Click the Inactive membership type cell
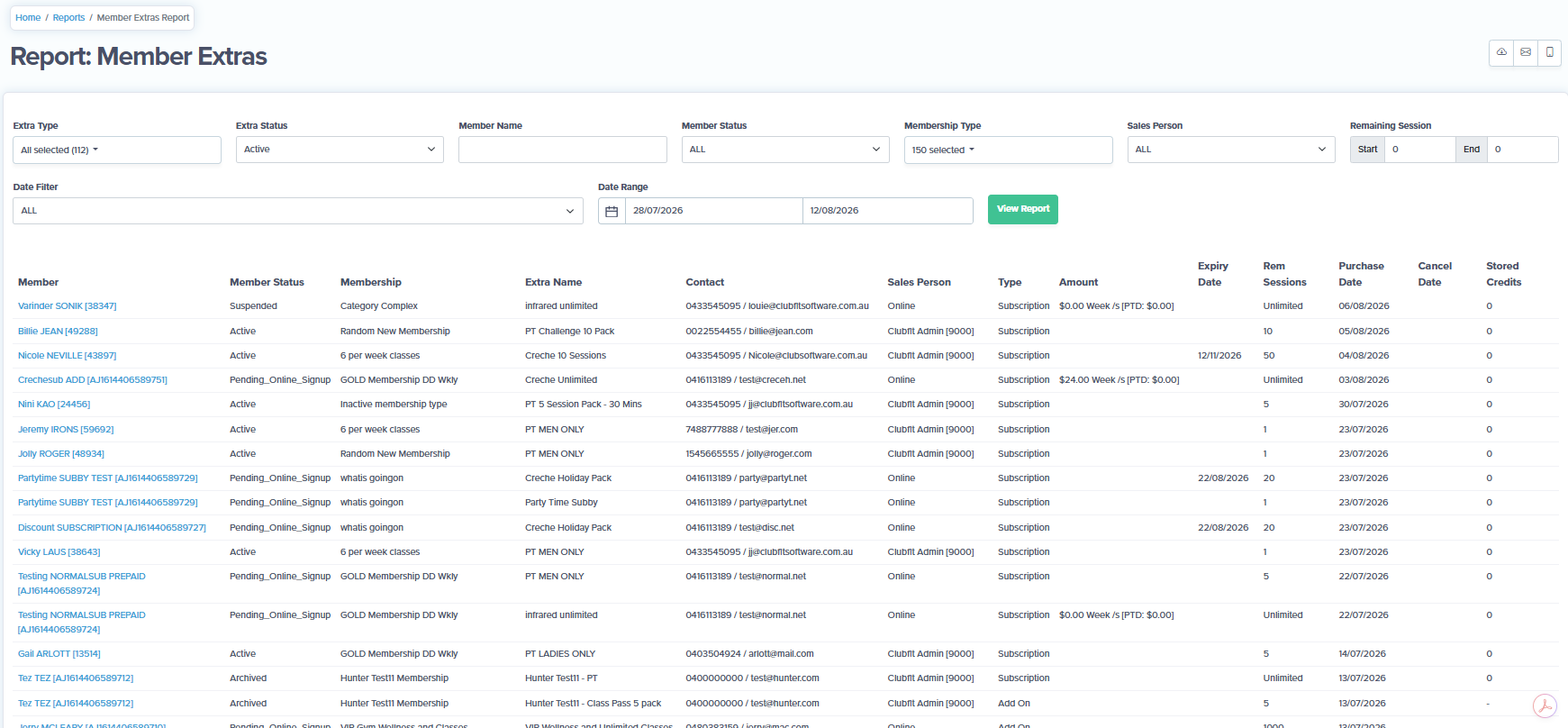Viewport: 1568px width, 728px height. (x=394, y=405)
